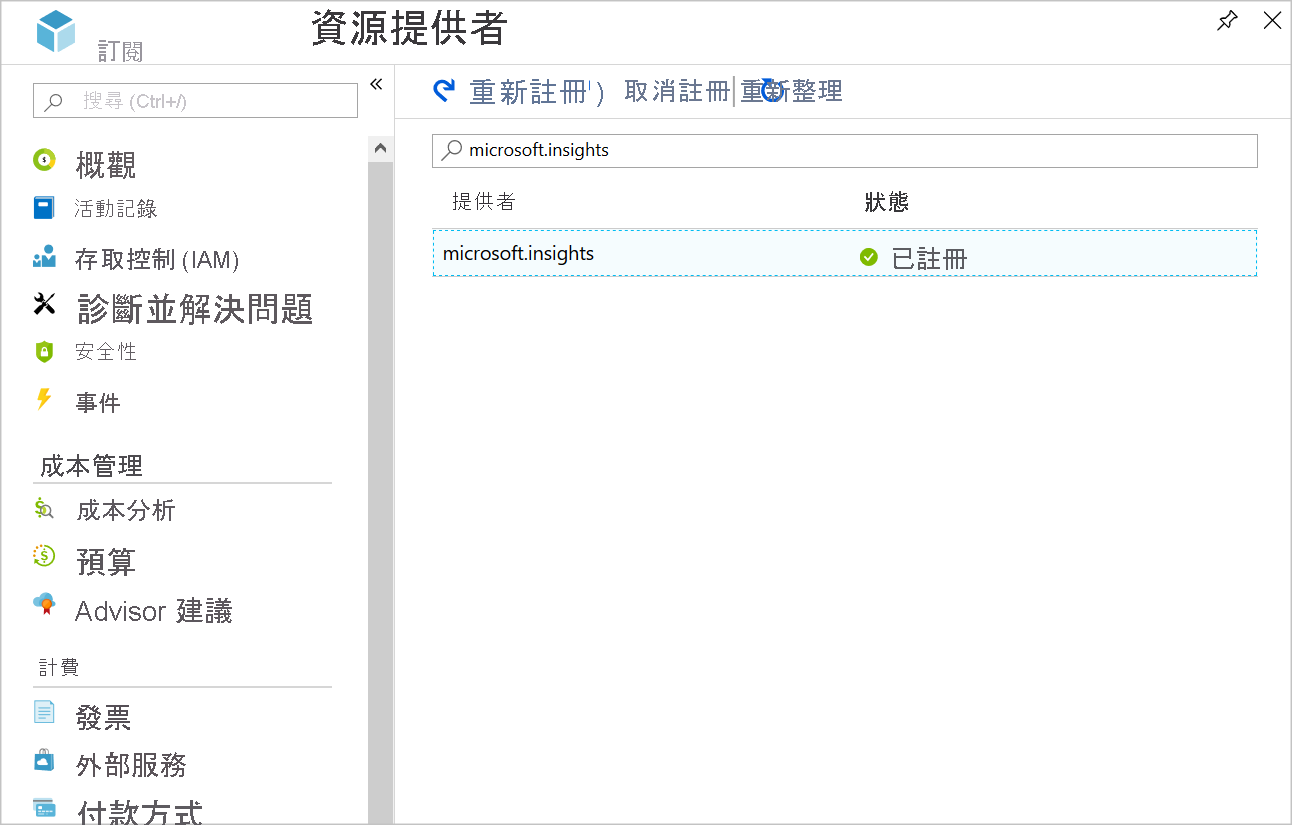
Task: Click the subscription cube icon
Action: pos(56,32)
